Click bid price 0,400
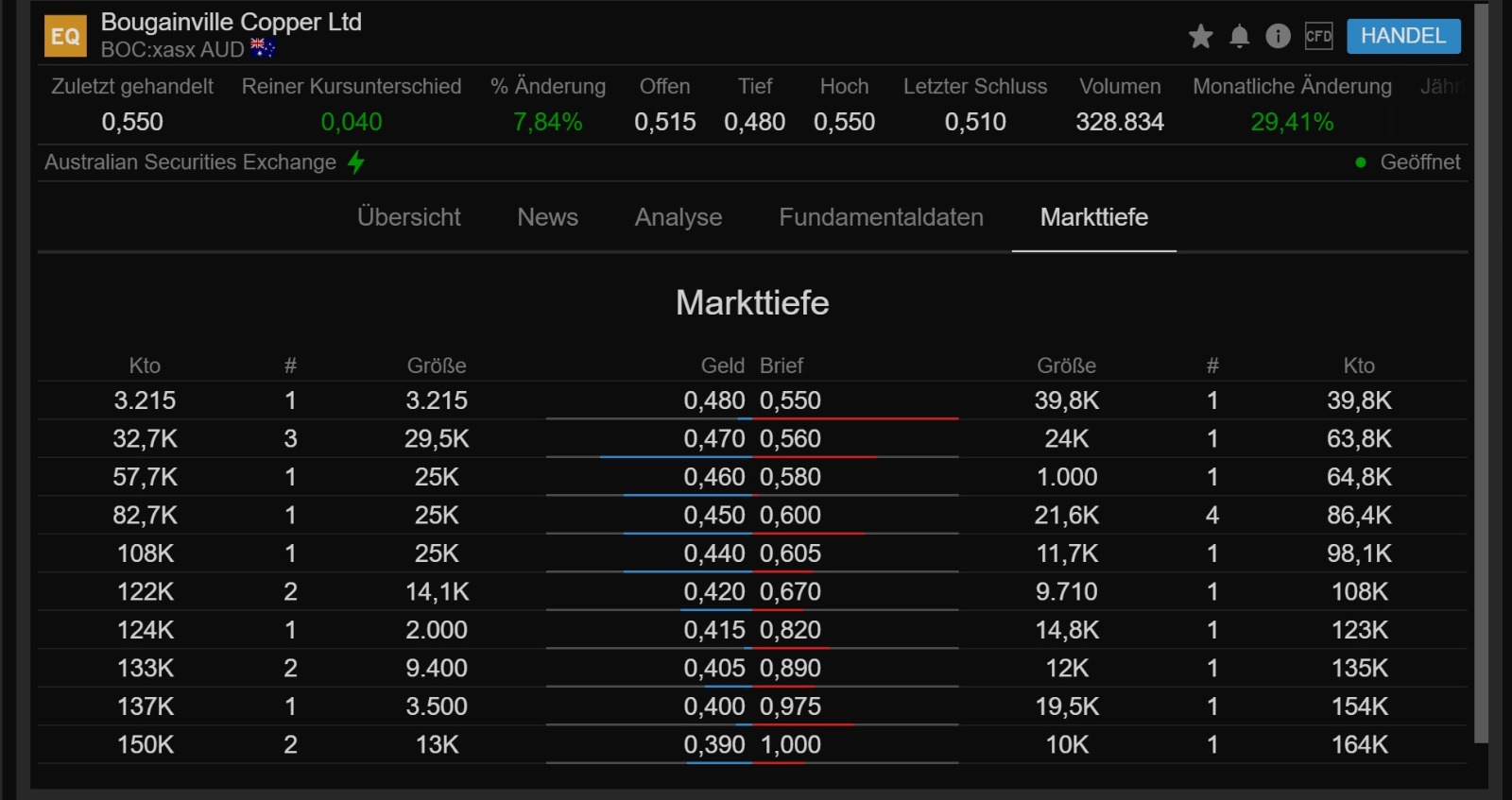Image resolution: width=1512 pixels, height=800 pixels. point(714,706)
